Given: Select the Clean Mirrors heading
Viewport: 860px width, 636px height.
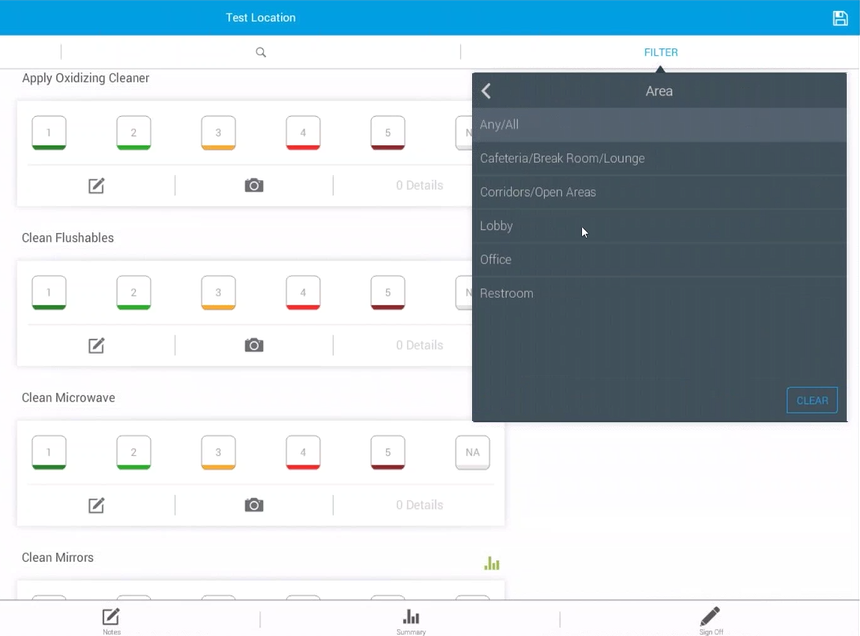Looking at the screenshot, I should [x=58, y=558].
